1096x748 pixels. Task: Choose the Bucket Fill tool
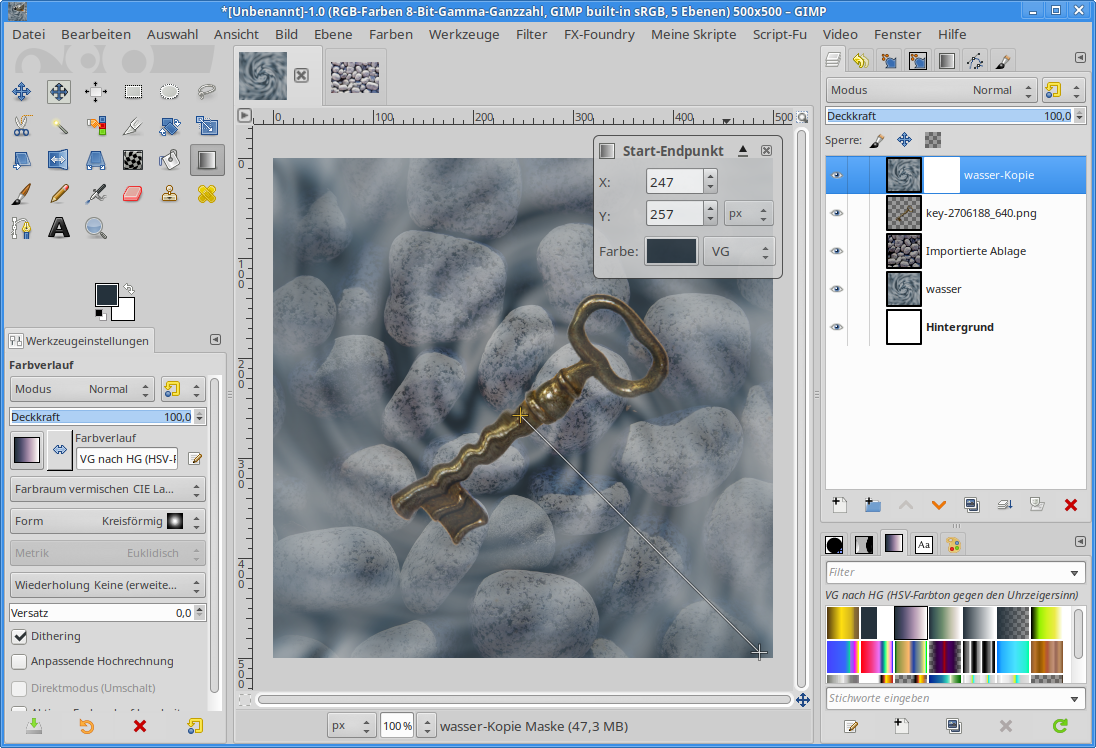pyautogui.click(x=170, y=160)
